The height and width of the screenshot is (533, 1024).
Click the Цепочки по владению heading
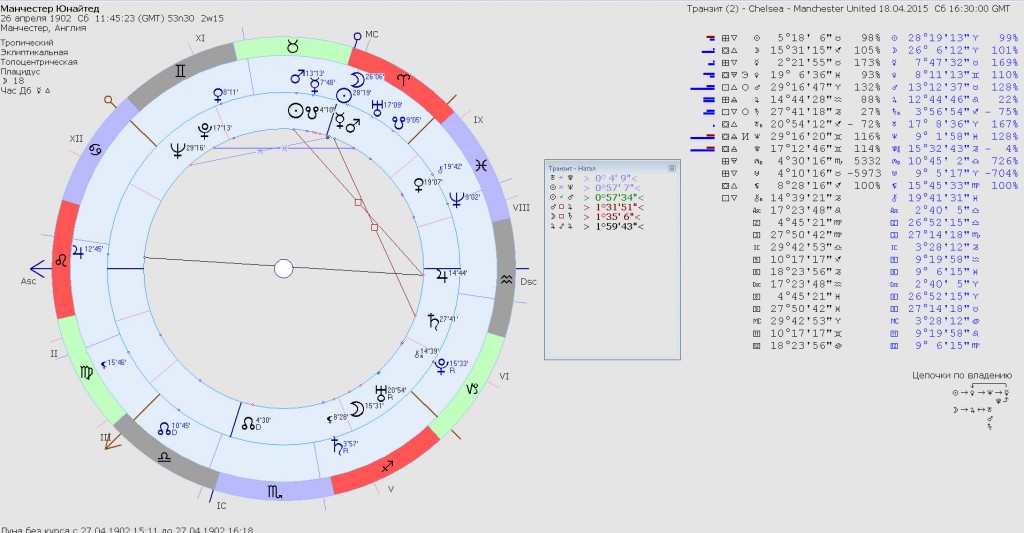(962, 375)
